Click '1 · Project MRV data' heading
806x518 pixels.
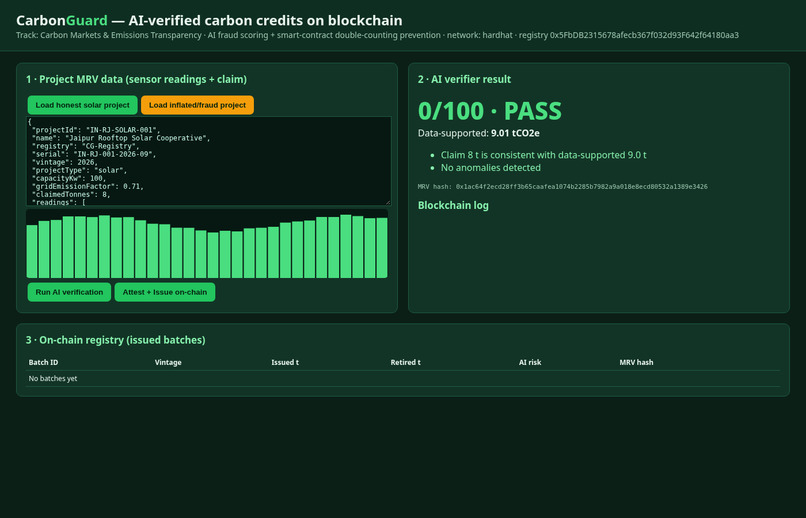(136, 79)
